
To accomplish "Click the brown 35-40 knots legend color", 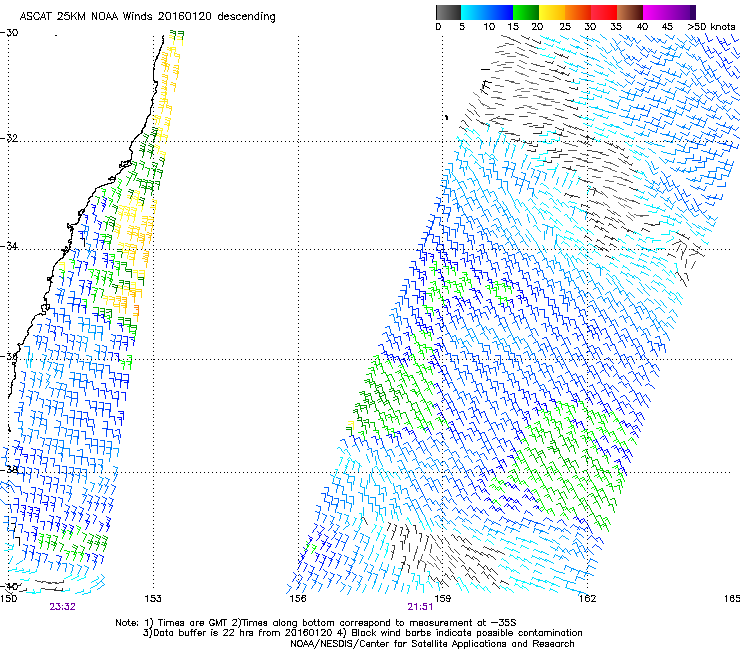I will coord(630,12).
